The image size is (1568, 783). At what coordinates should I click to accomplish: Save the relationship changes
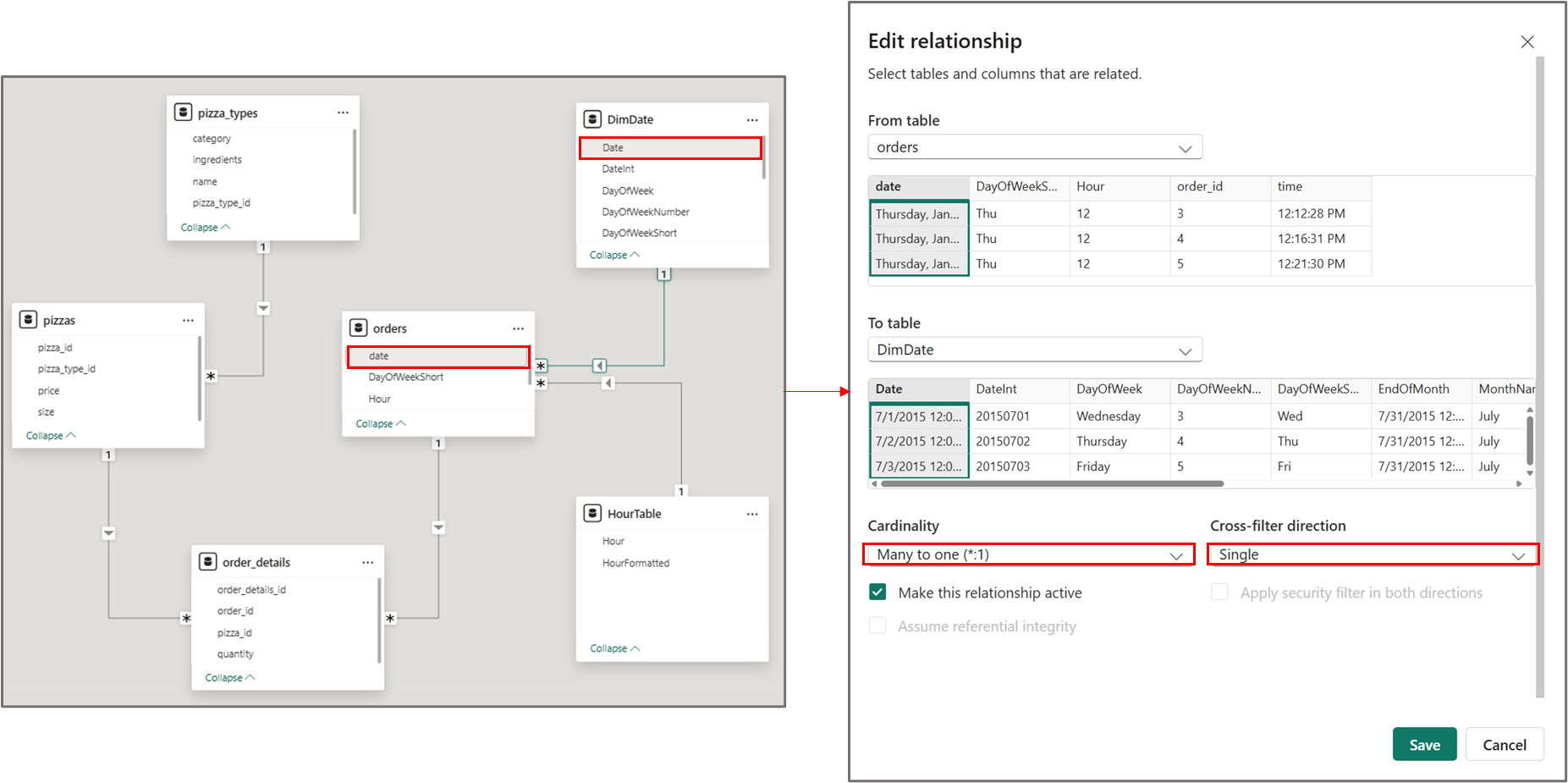[1425, 745]
